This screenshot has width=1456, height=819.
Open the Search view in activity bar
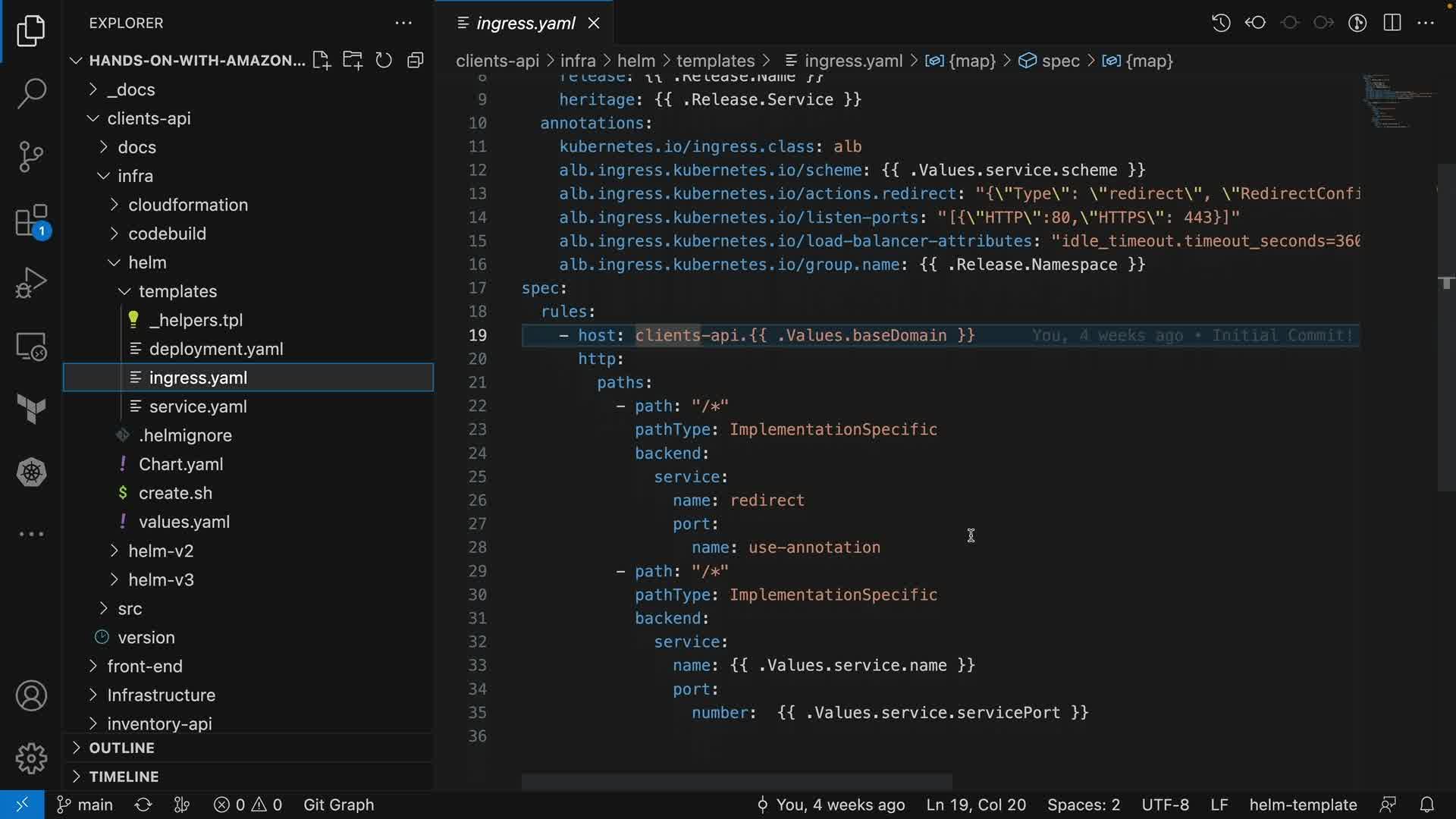tap(31, 93)
